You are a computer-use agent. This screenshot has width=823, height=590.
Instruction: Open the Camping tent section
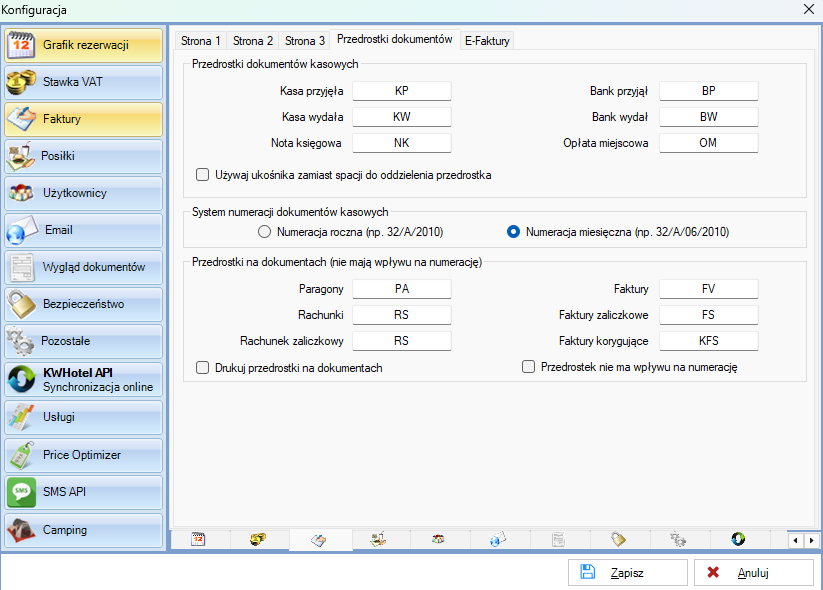click(x=83, y=530)
